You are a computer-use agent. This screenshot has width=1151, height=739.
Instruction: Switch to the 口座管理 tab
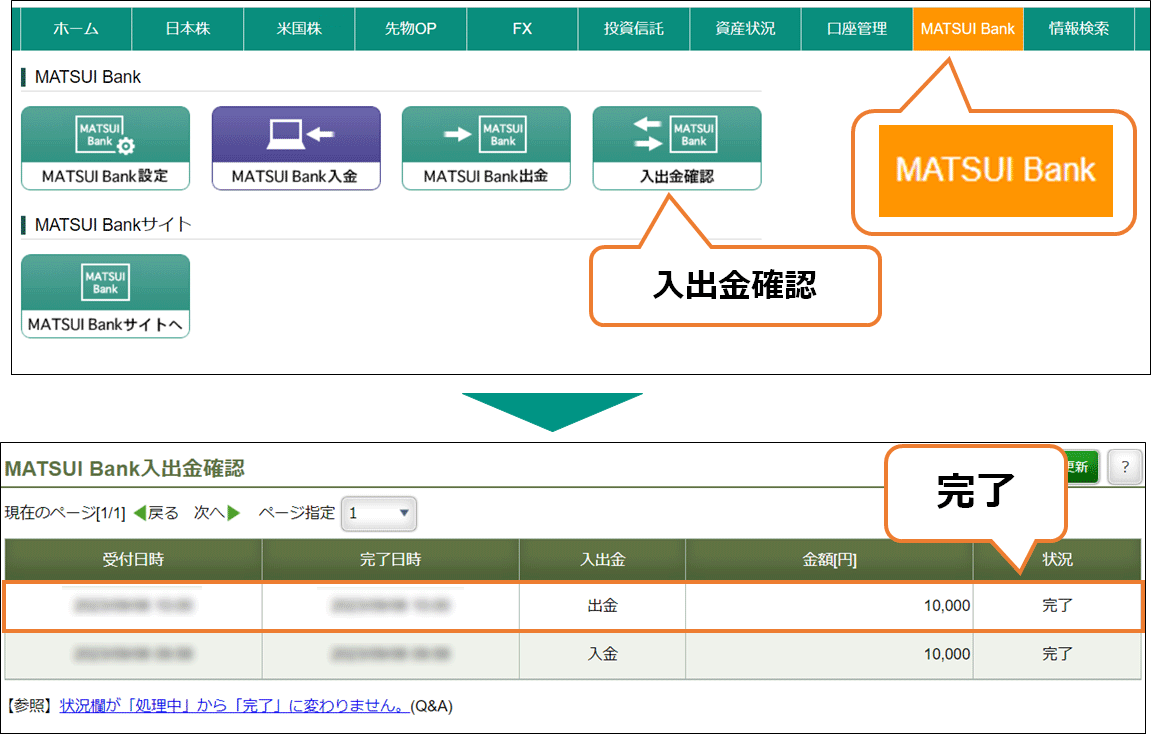pyautogui.click(x=857, y=29)
